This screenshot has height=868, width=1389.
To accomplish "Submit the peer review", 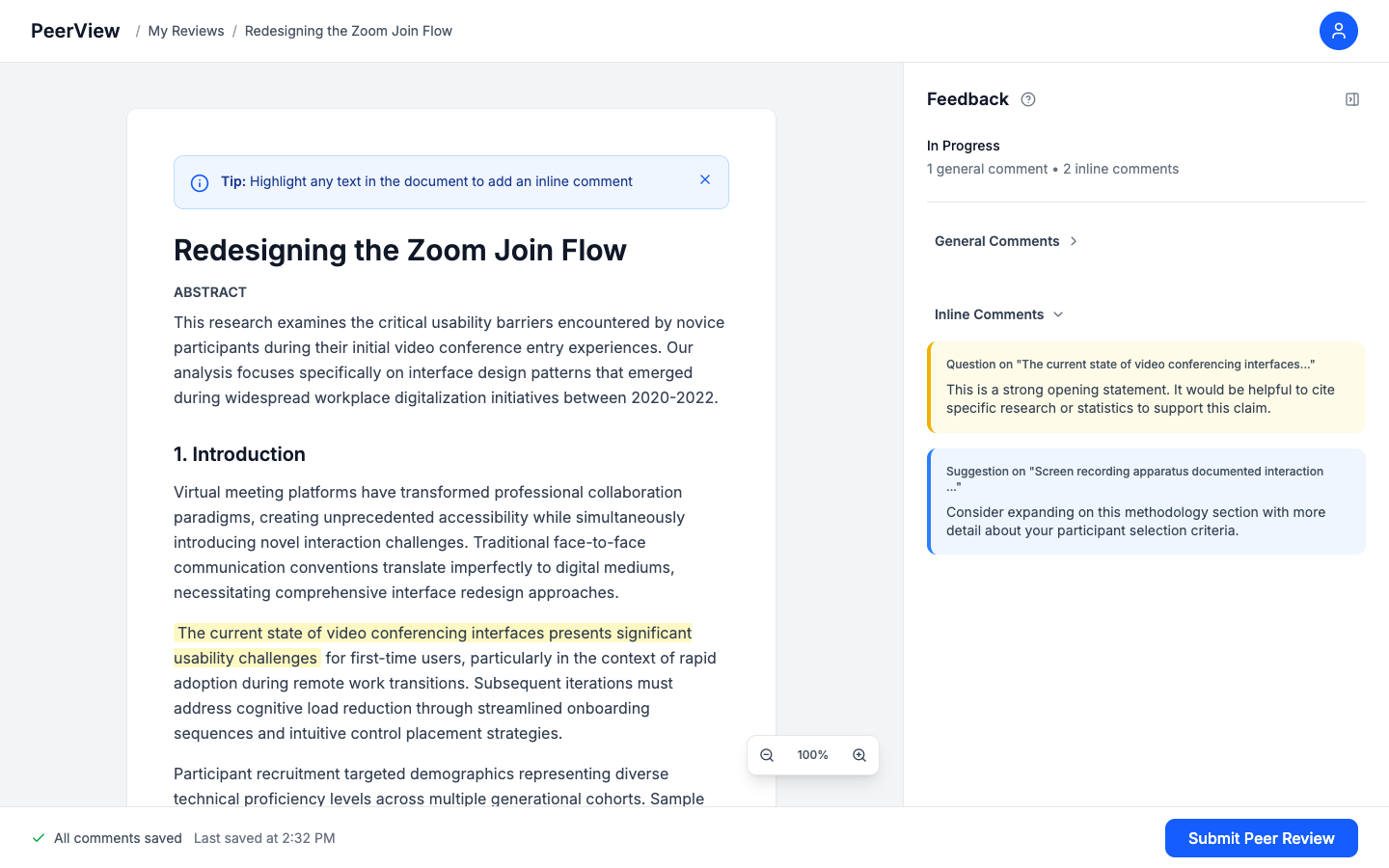I will click(x=1261, y=838).
